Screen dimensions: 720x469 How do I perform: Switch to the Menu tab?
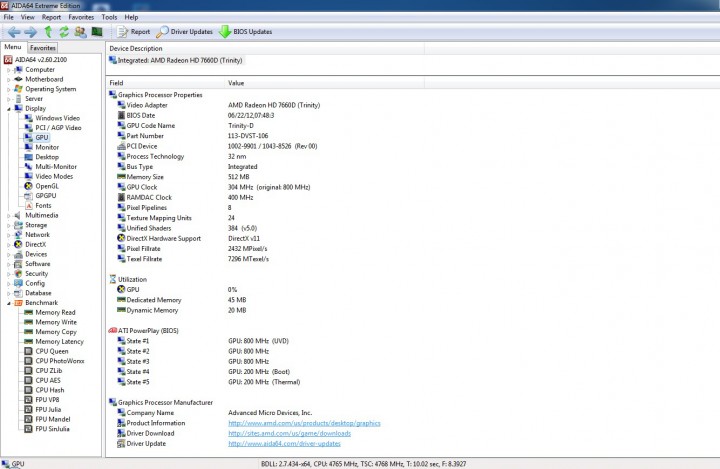pyautogui.click(x=13, y=47)
